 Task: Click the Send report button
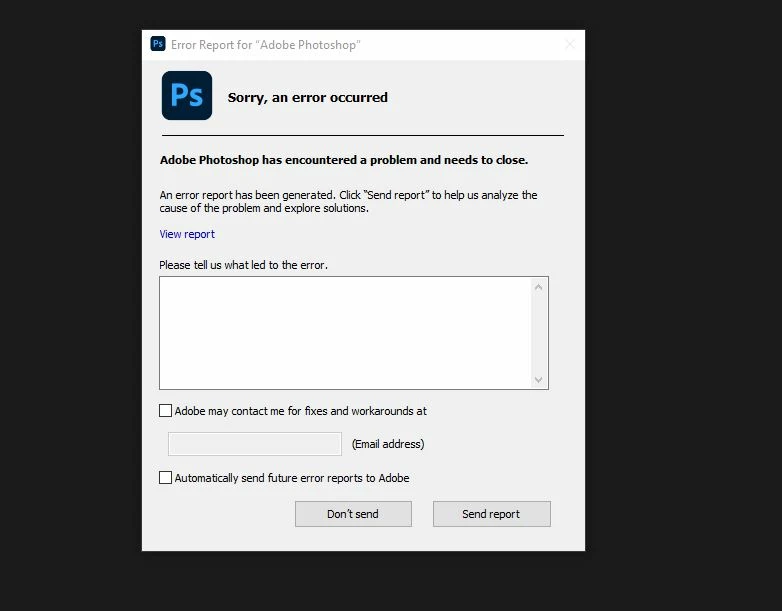[492, 514]
